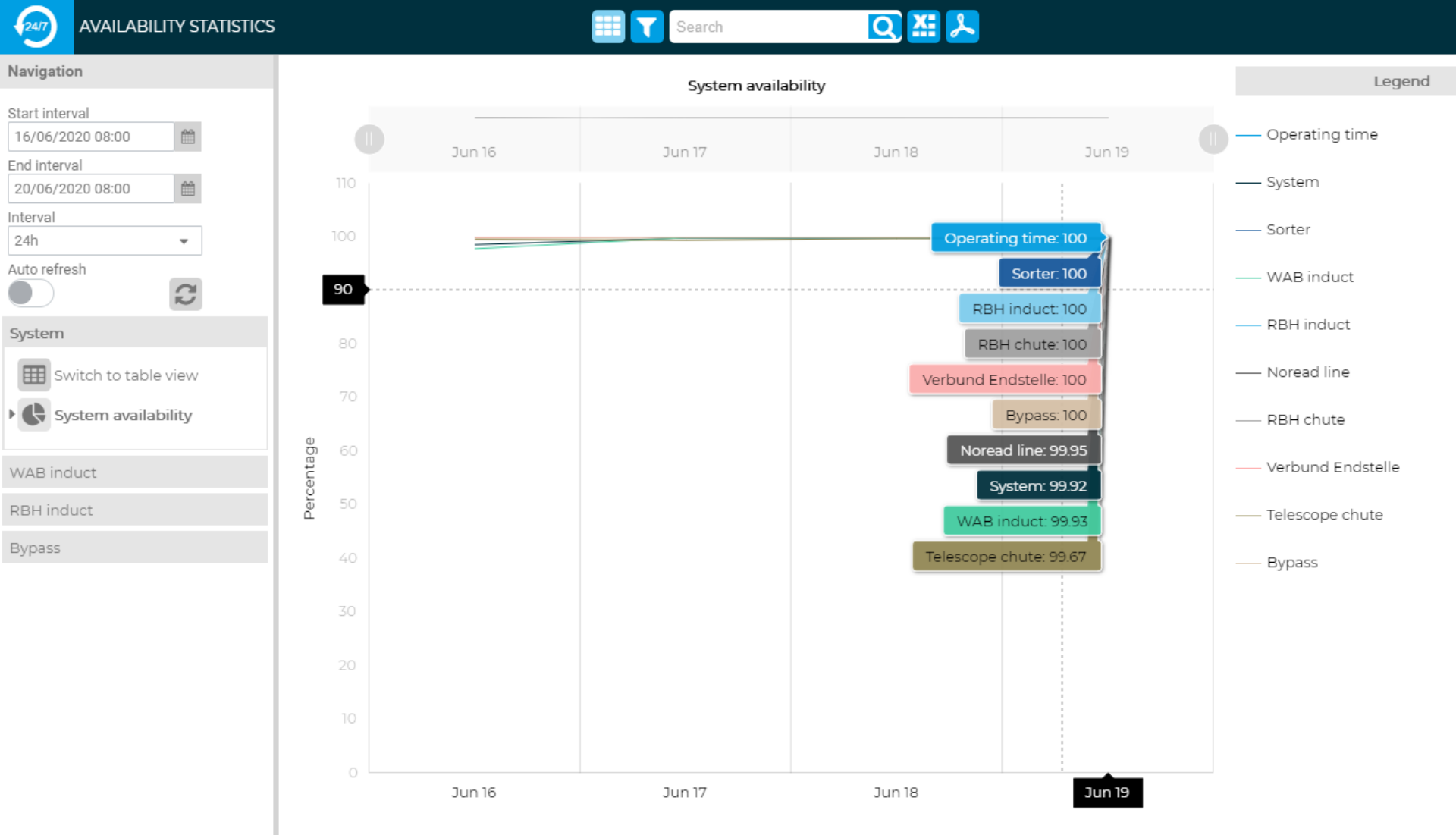
Task: Click the filter funnel icon
Action: [x=646, y=27]
